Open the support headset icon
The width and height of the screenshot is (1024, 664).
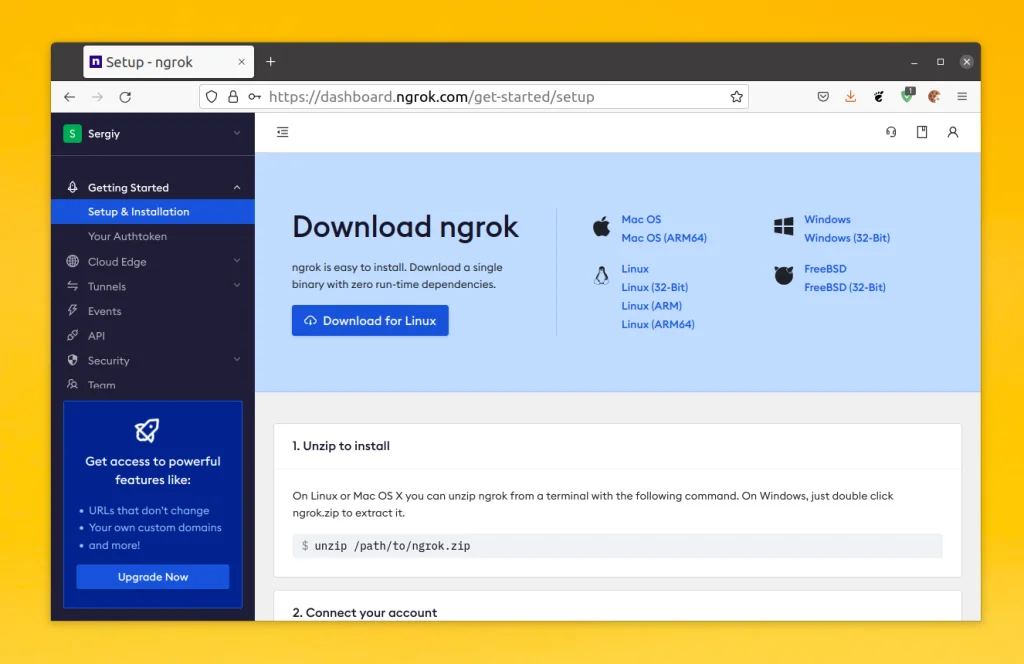pyautogui.click(x=890, y=131)
